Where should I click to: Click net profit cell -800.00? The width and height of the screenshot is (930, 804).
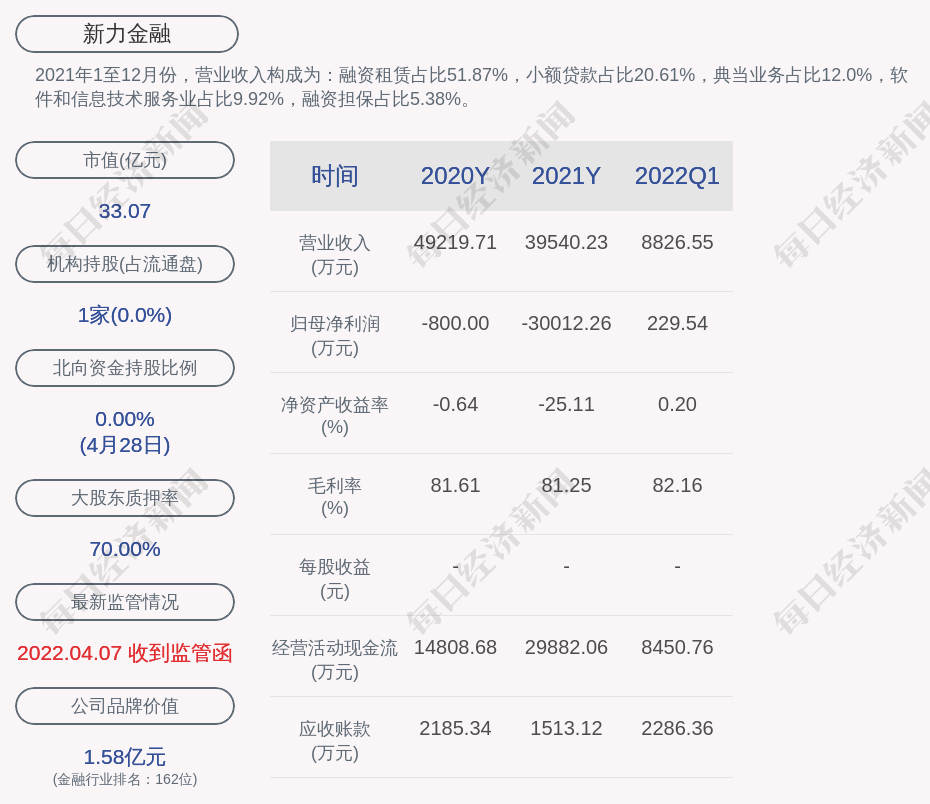pyautogui.click(x=455, y=323)
